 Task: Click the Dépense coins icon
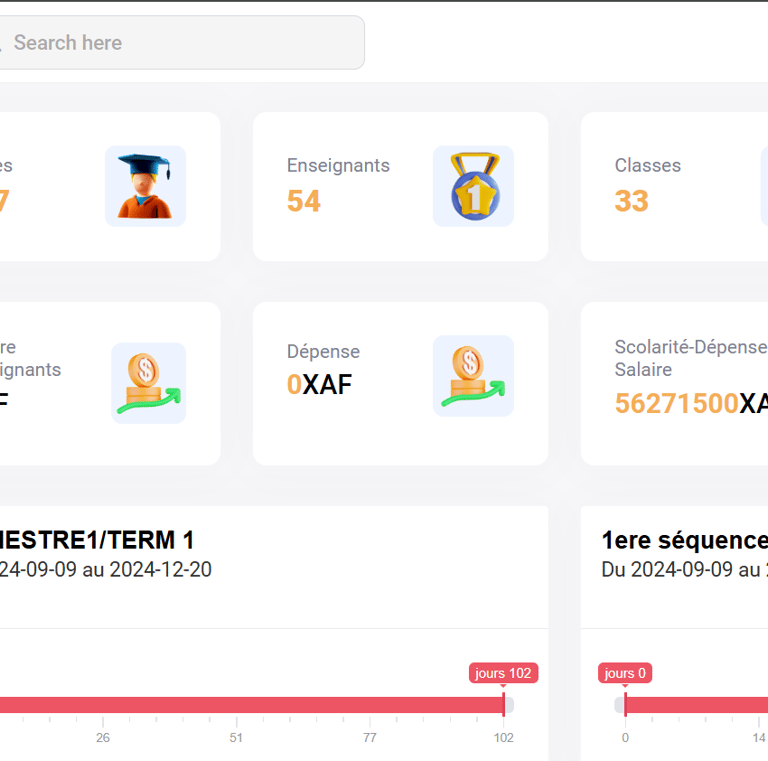pyautogui.click(x=473, y=376)
